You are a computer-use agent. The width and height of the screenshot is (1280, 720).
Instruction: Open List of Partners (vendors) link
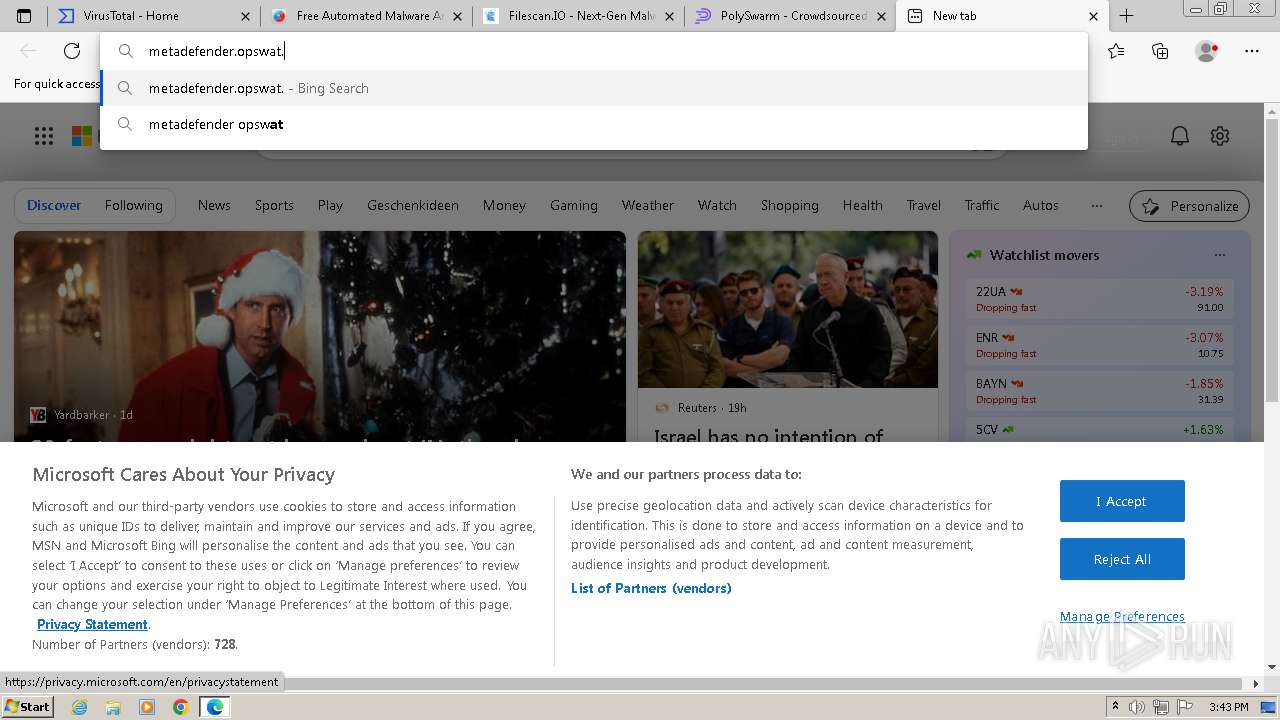pos(651,588)
